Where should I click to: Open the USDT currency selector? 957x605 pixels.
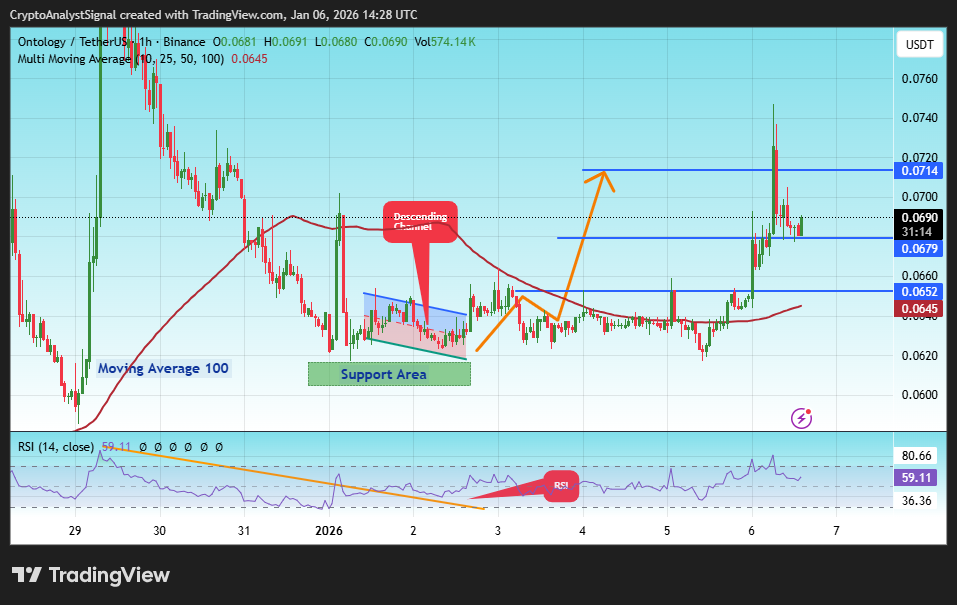(919, 45)
